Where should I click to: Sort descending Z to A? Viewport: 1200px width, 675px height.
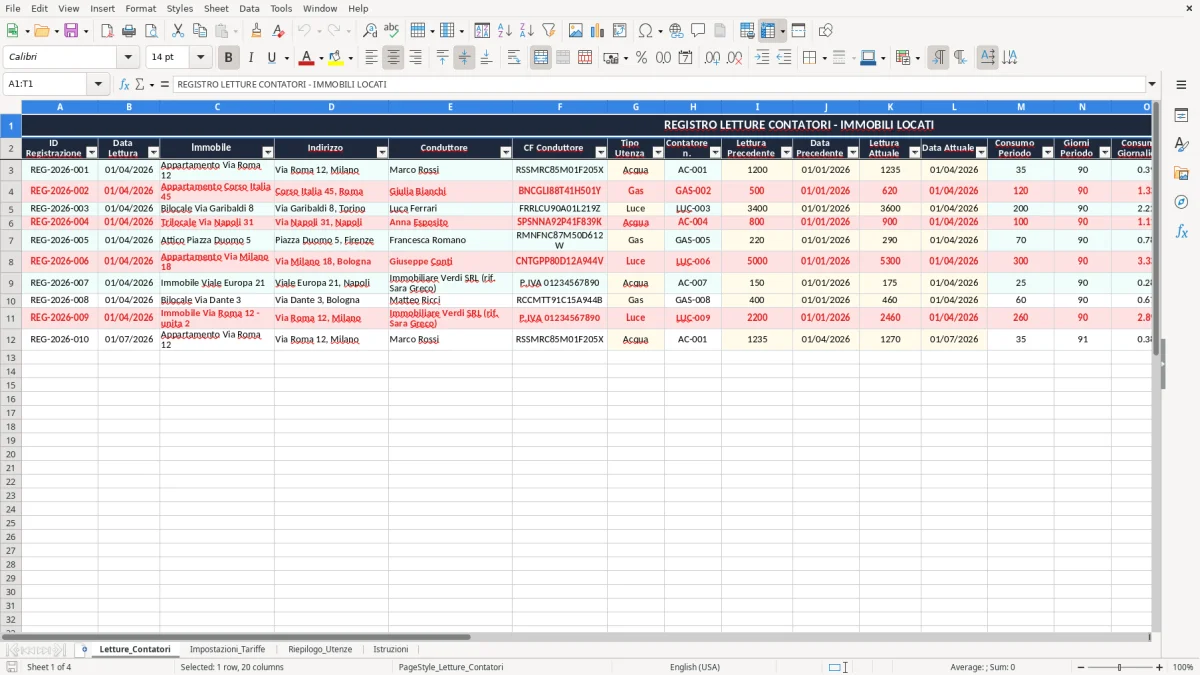pos(527,31)
